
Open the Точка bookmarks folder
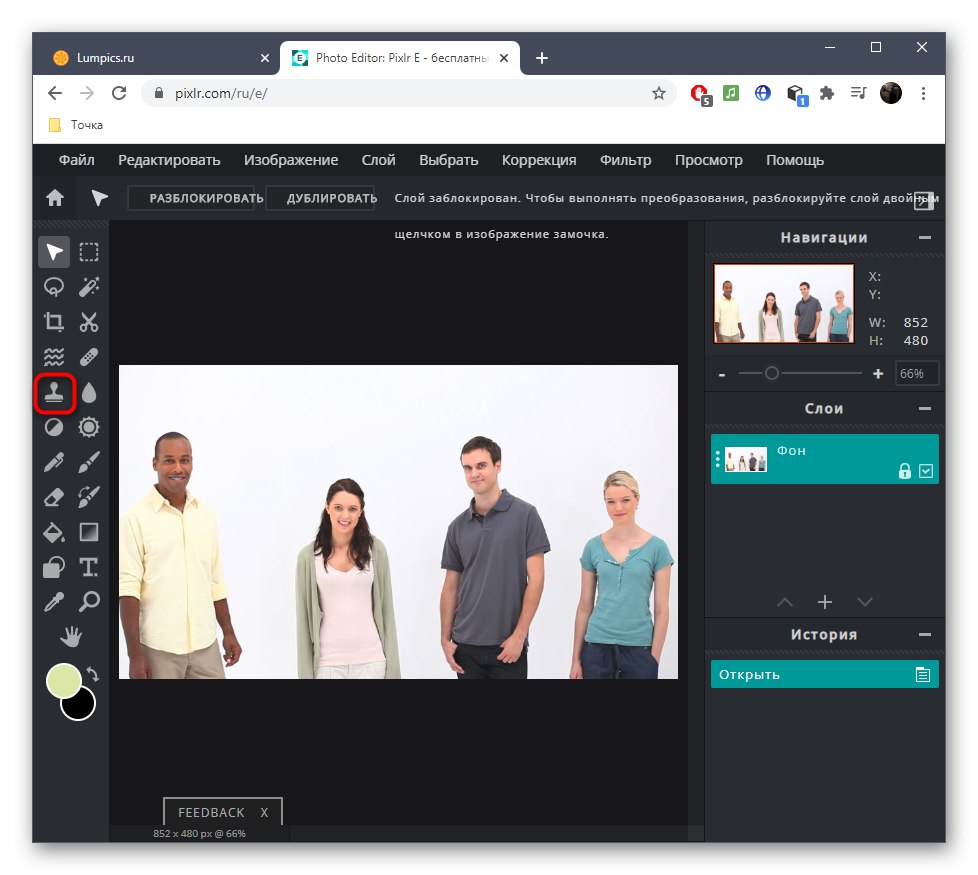click(x=76, y=125)
